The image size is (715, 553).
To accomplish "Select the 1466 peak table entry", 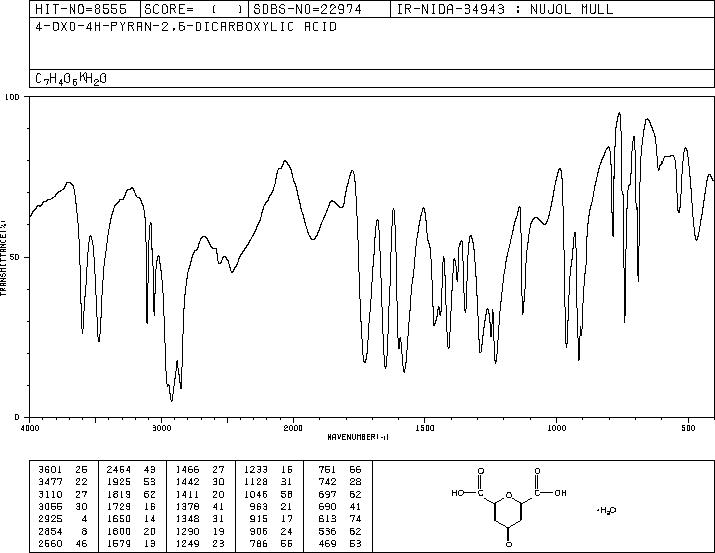I will 200,470.
